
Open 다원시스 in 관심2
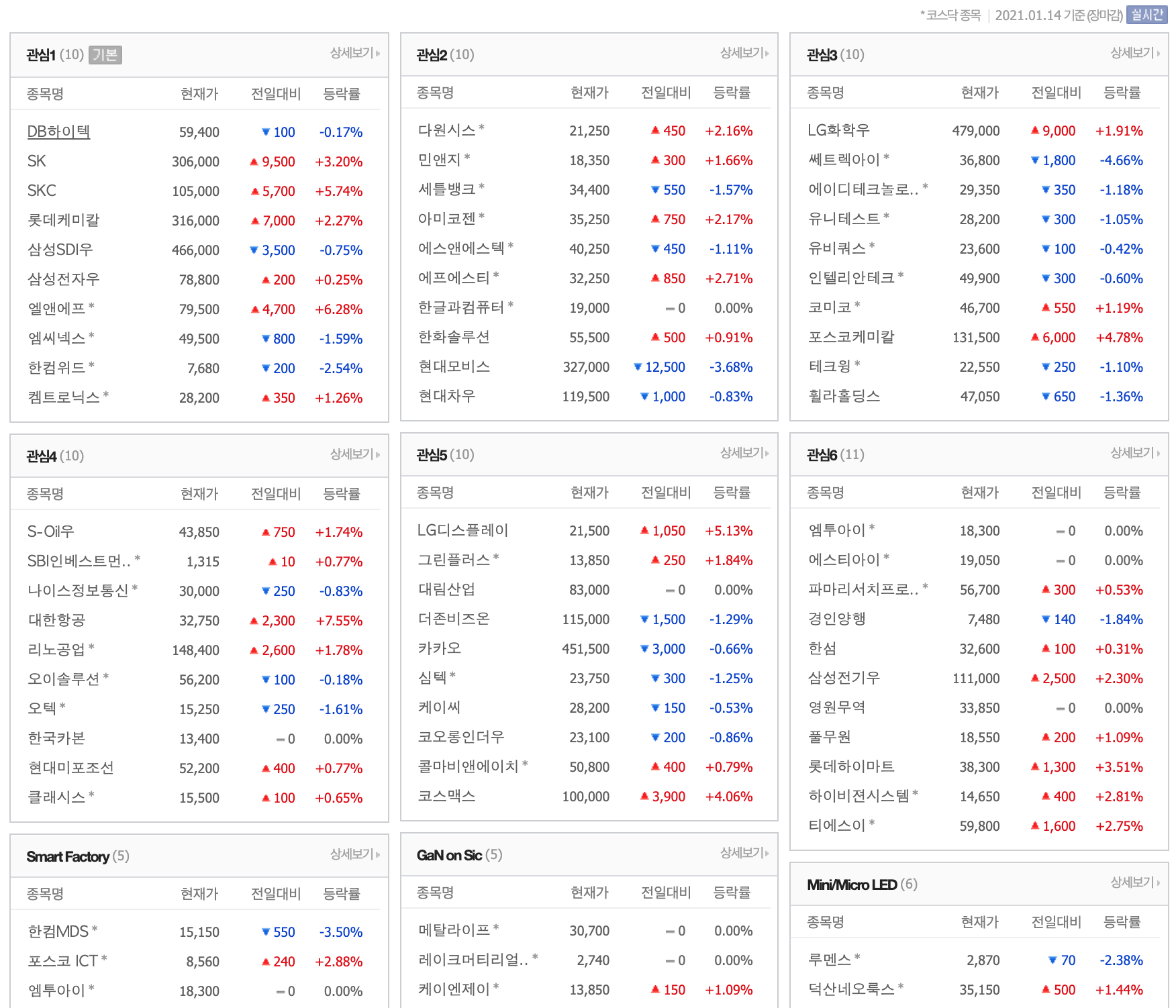(447, 130)
